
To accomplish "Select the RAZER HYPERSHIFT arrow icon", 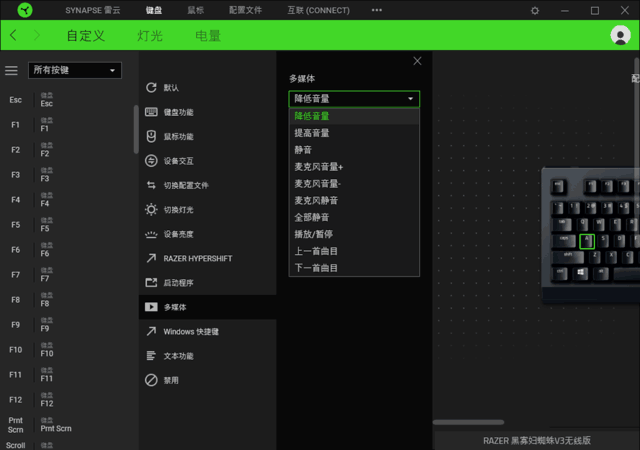I will coord(151,258).
